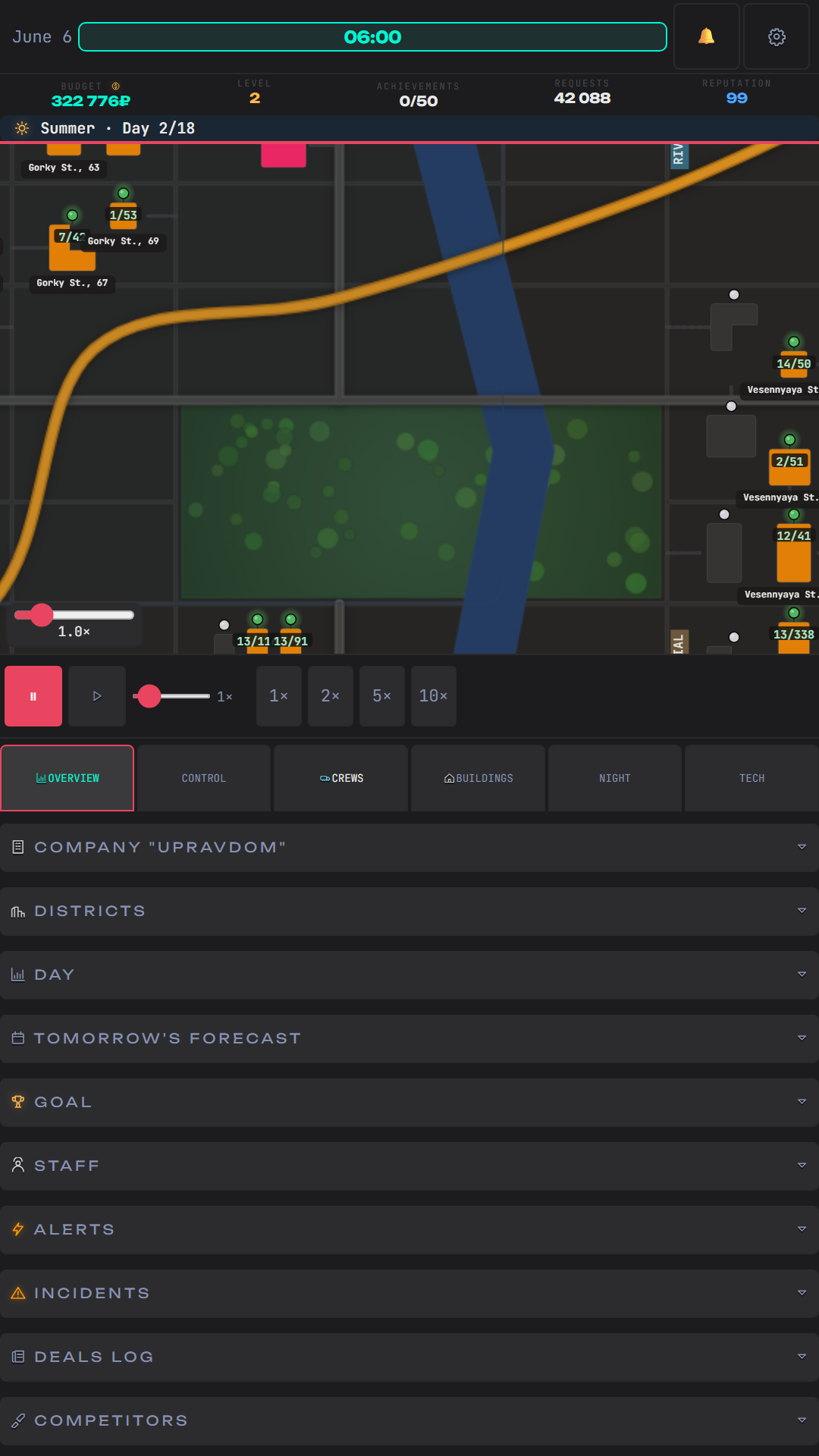Expand Tomorrow's Forecast section chevron
This screenshot has width=819, height=1456.
(802, 1038)
